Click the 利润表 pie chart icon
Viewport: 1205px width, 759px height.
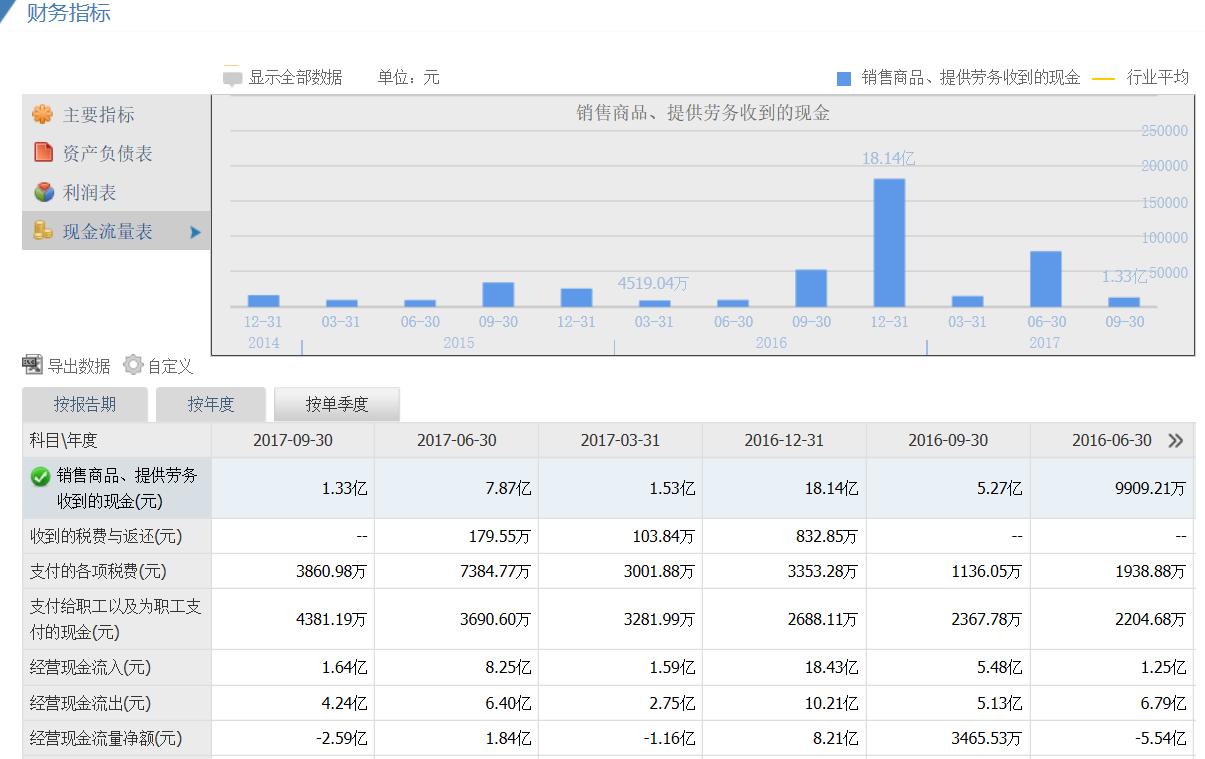click(x=43, y=192)
